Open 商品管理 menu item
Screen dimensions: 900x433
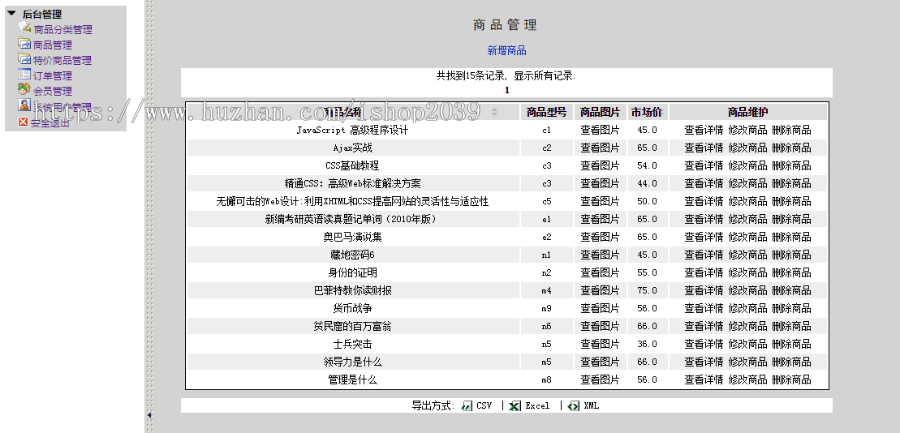[x=53, y=45]
